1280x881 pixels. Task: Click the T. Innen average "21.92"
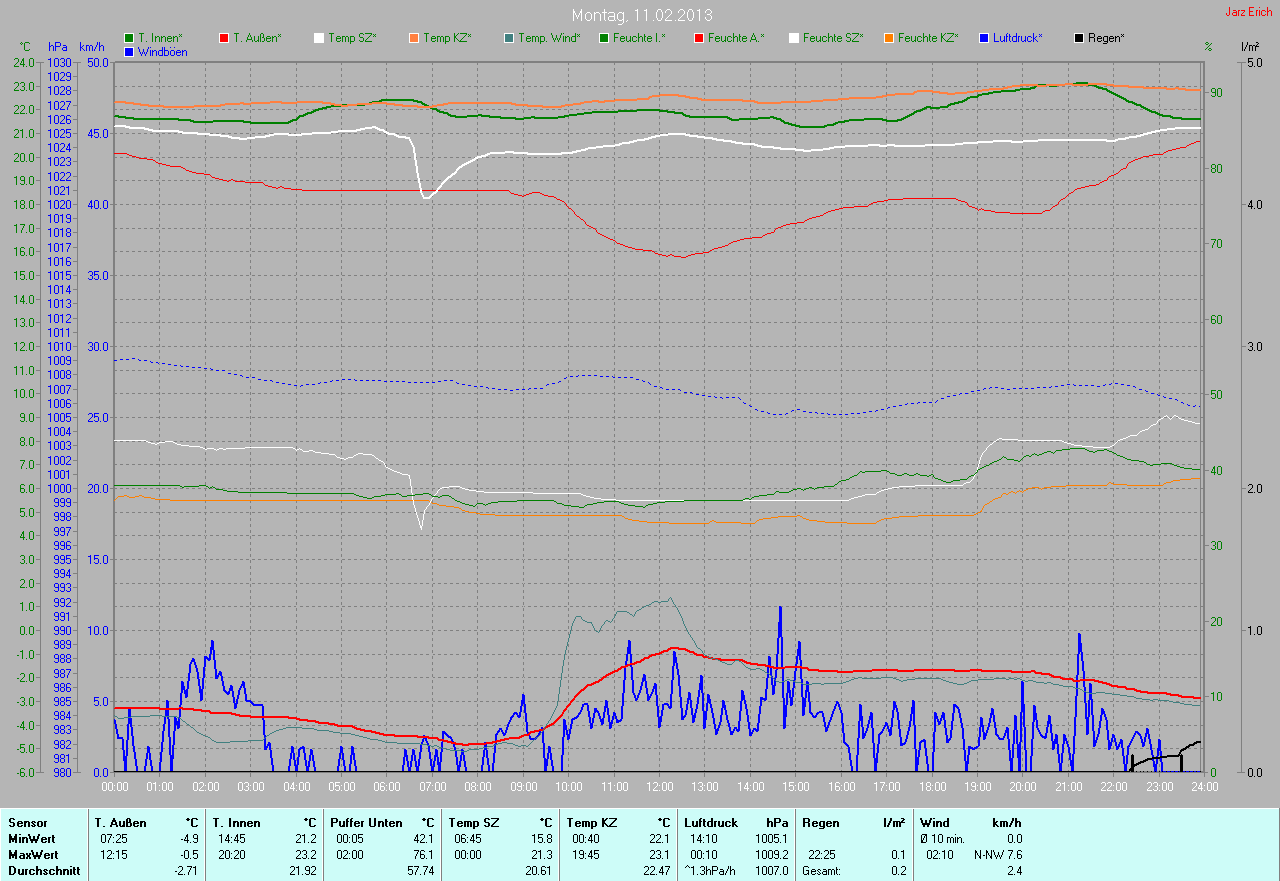tap(303, 871)
